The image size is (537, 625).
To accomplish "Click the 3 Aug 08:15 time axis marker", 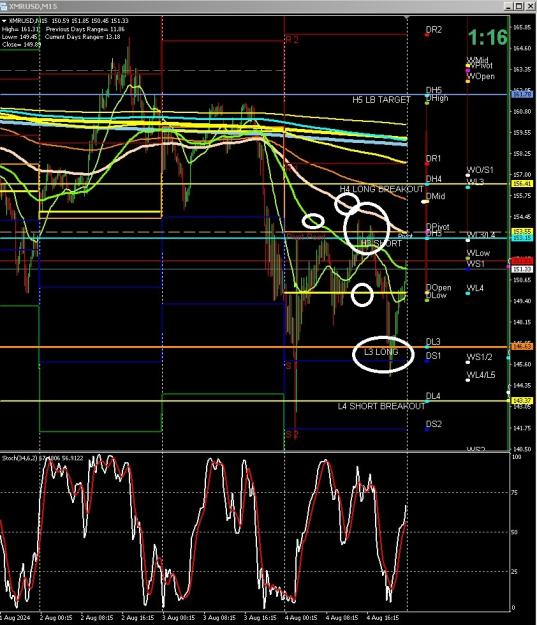I will [x=219, y=617].
